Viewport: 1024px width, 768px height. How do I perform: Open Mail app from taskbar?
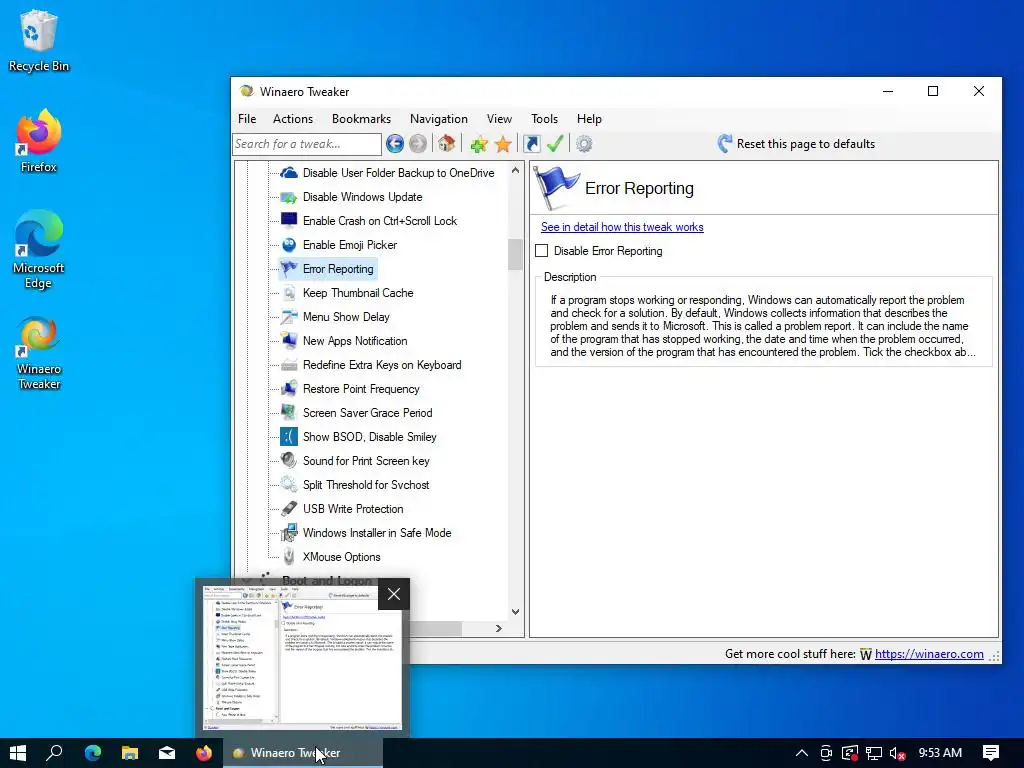point(167,753)
